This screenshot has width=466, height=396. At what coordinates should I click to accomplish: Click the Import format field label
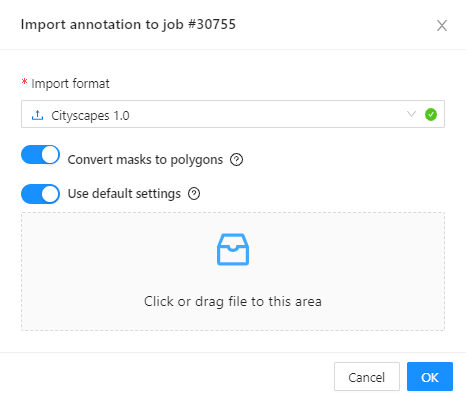tap(70, 84)
